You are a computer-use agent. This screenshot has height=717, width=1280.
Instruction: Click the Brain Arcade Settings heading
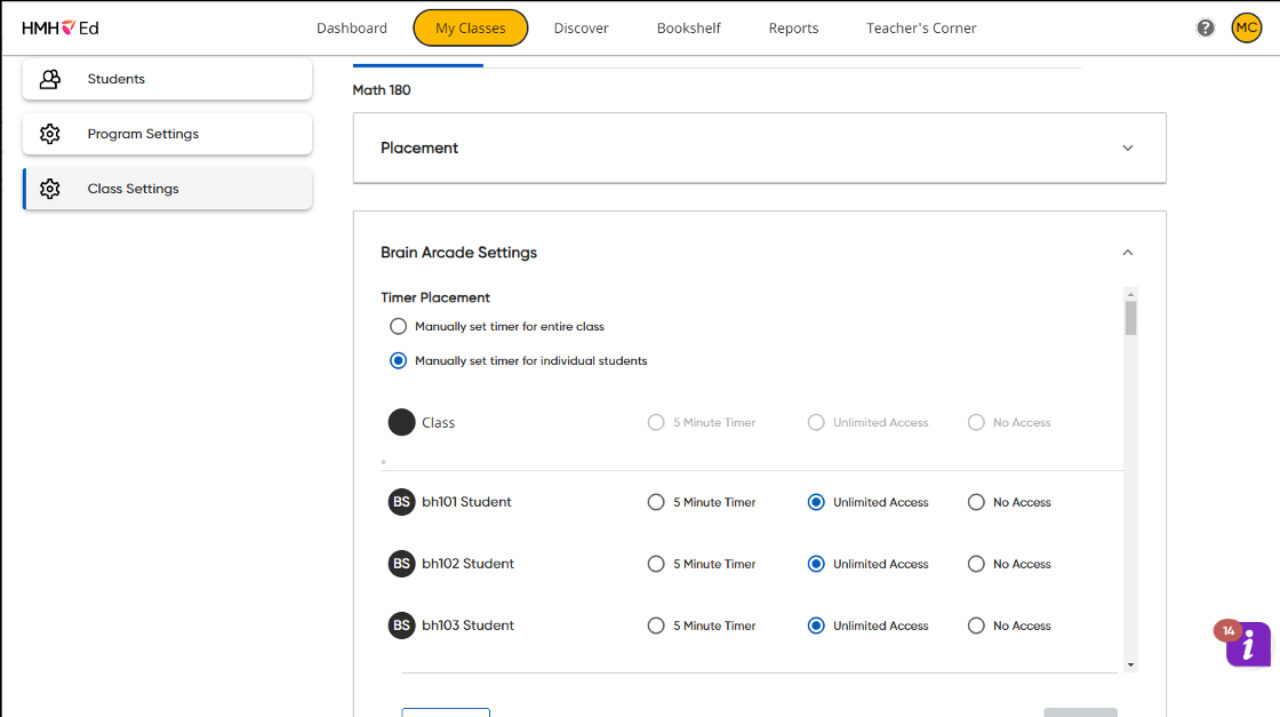click(x=459, y=253)
